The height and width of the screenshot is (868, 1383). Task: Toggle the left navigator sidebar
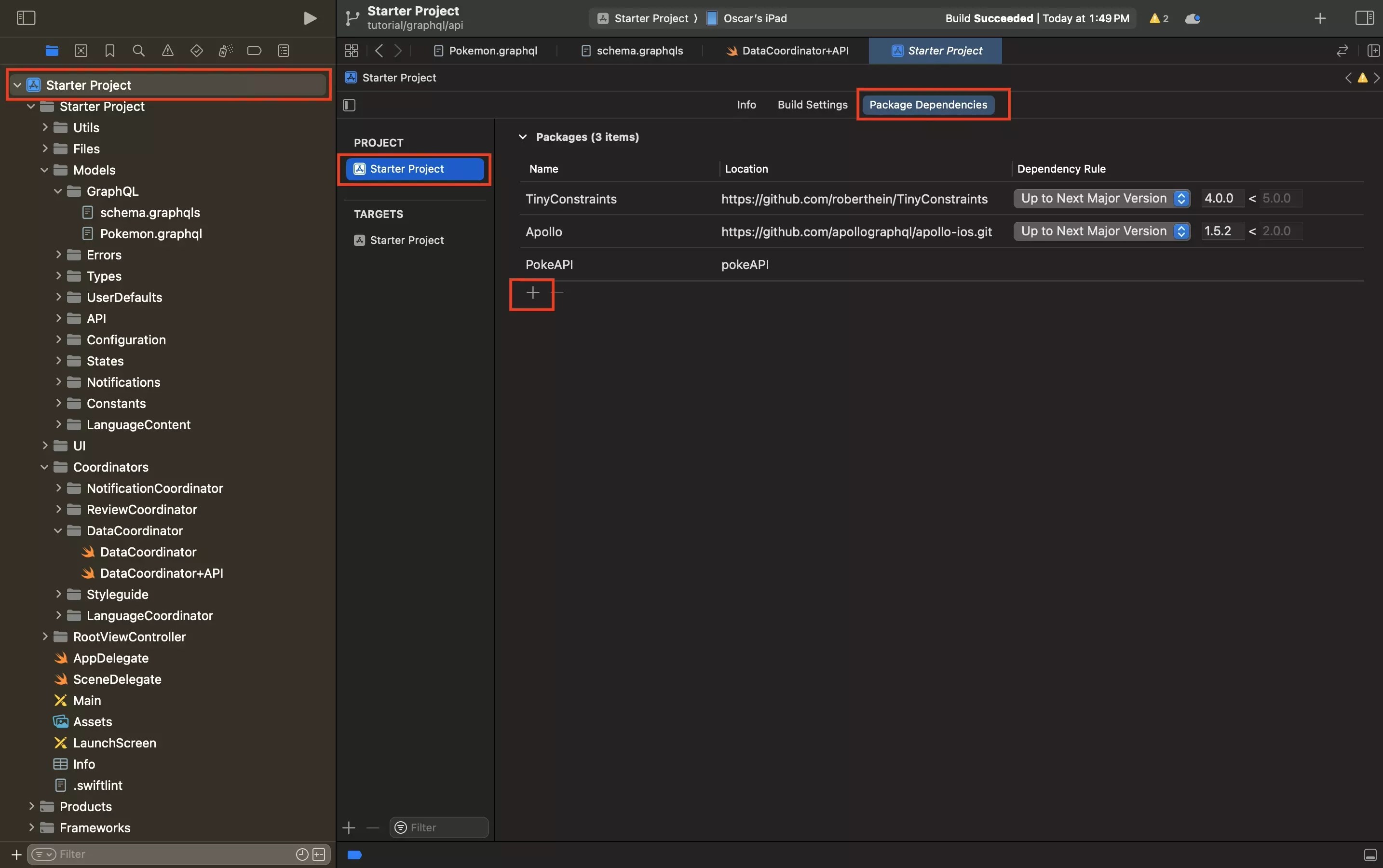[26, 18]
